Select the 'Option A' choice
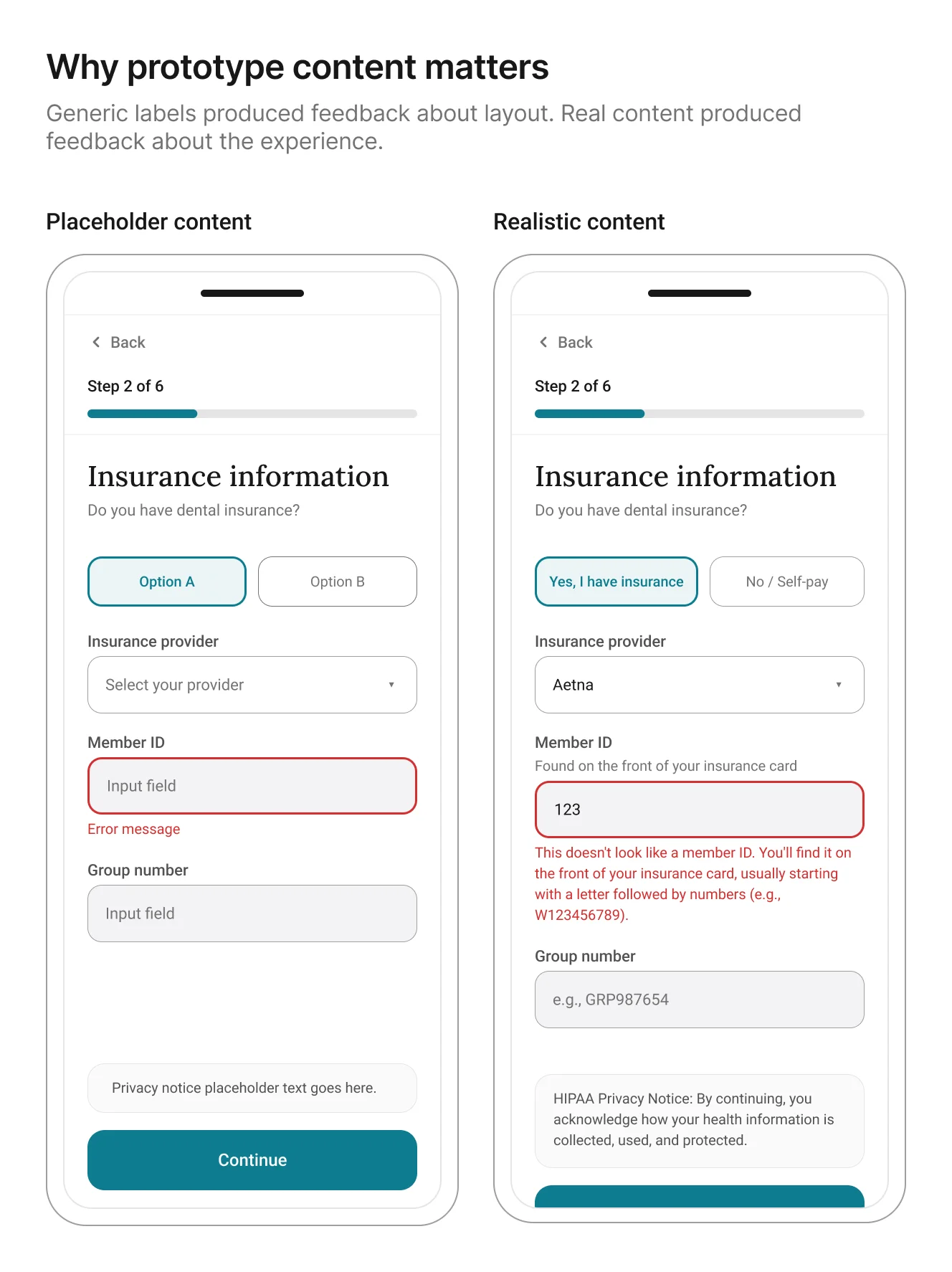 click(167, 582)
